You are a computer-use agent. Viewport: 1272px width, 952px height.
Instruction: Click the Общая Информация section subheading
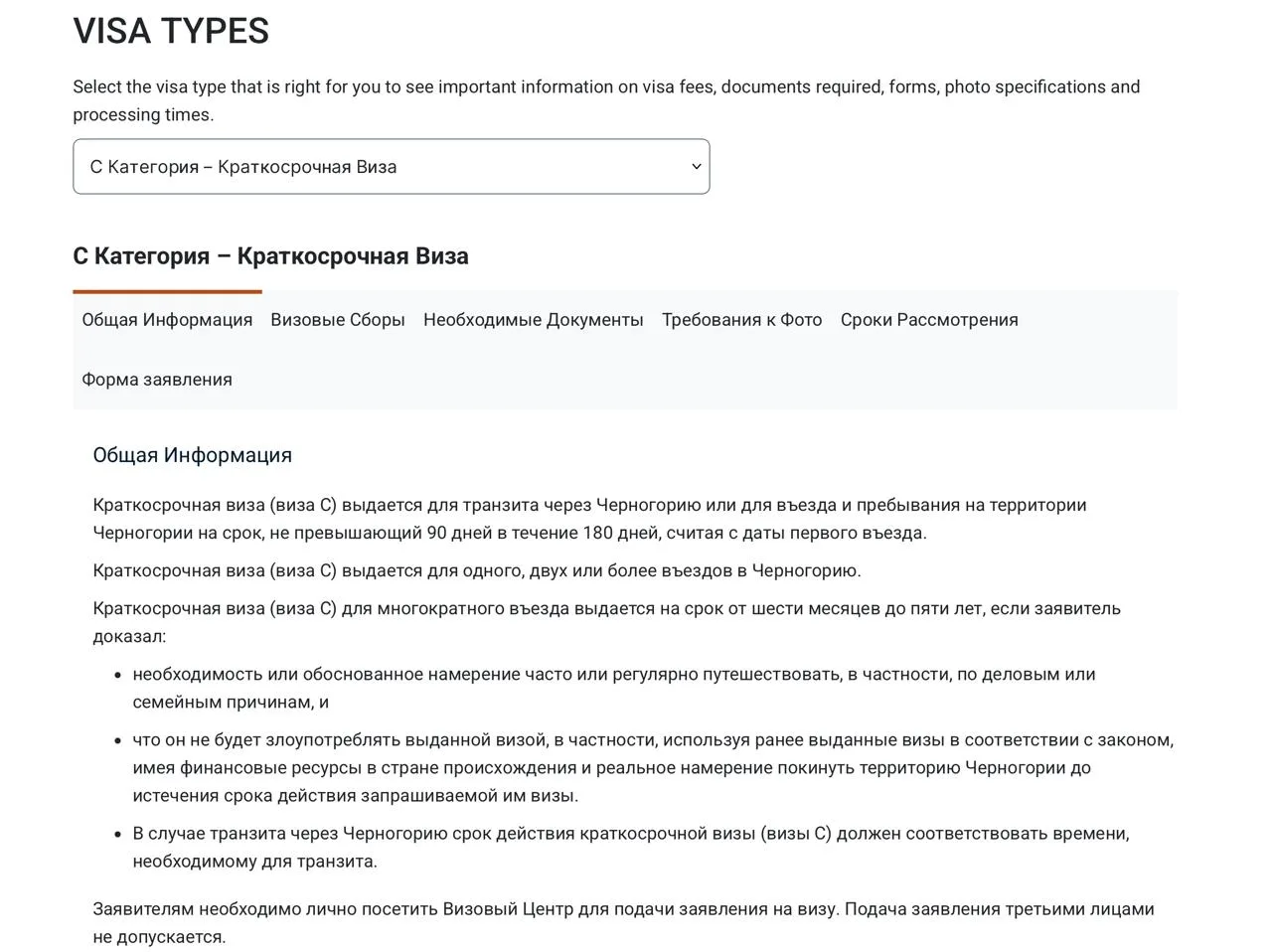(x=193, y=455)
